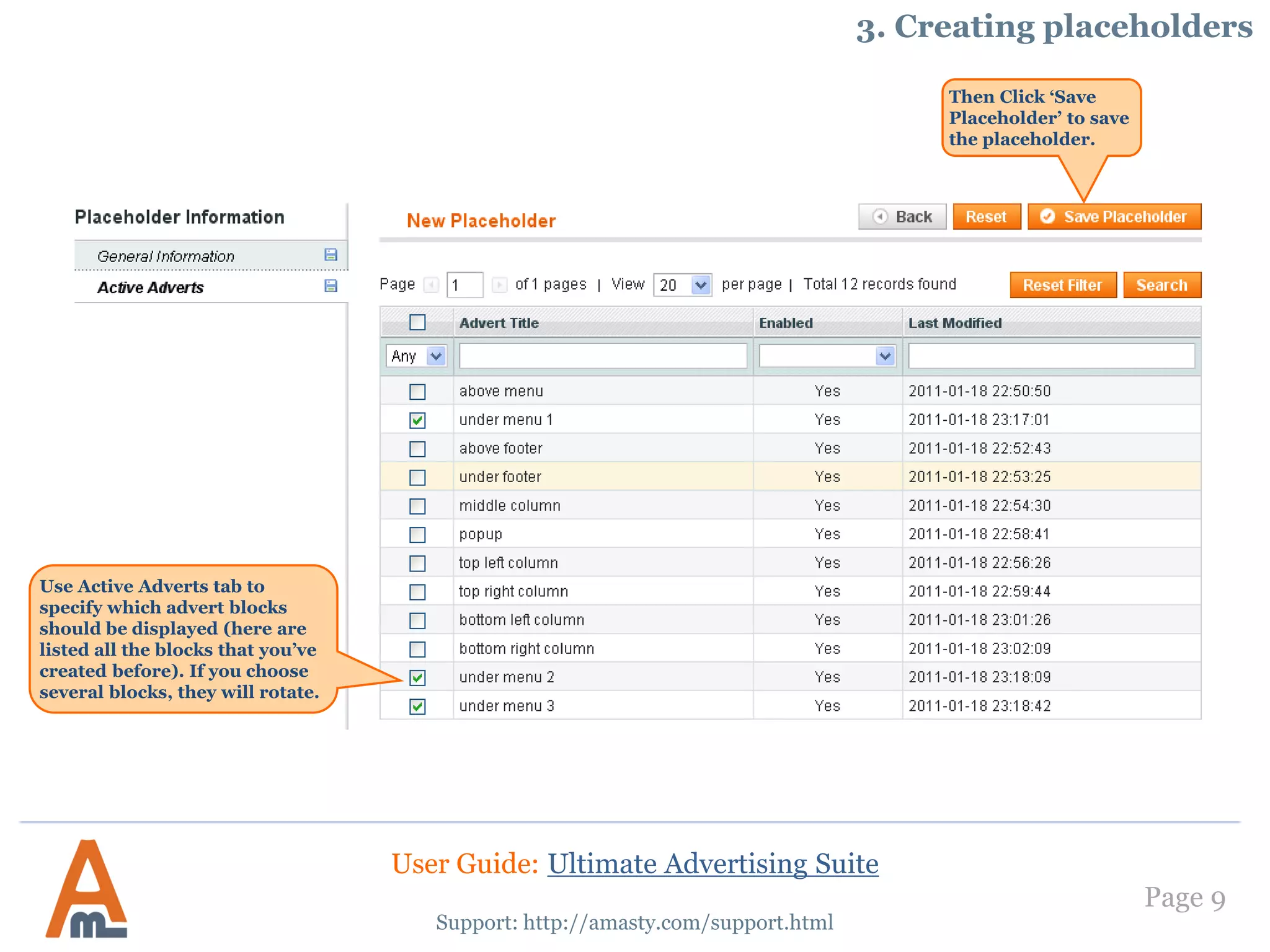The image size is (1270, 952).
Task: Click the next page arrow icon
Action: pyautogui.click(x=499, y=284)
